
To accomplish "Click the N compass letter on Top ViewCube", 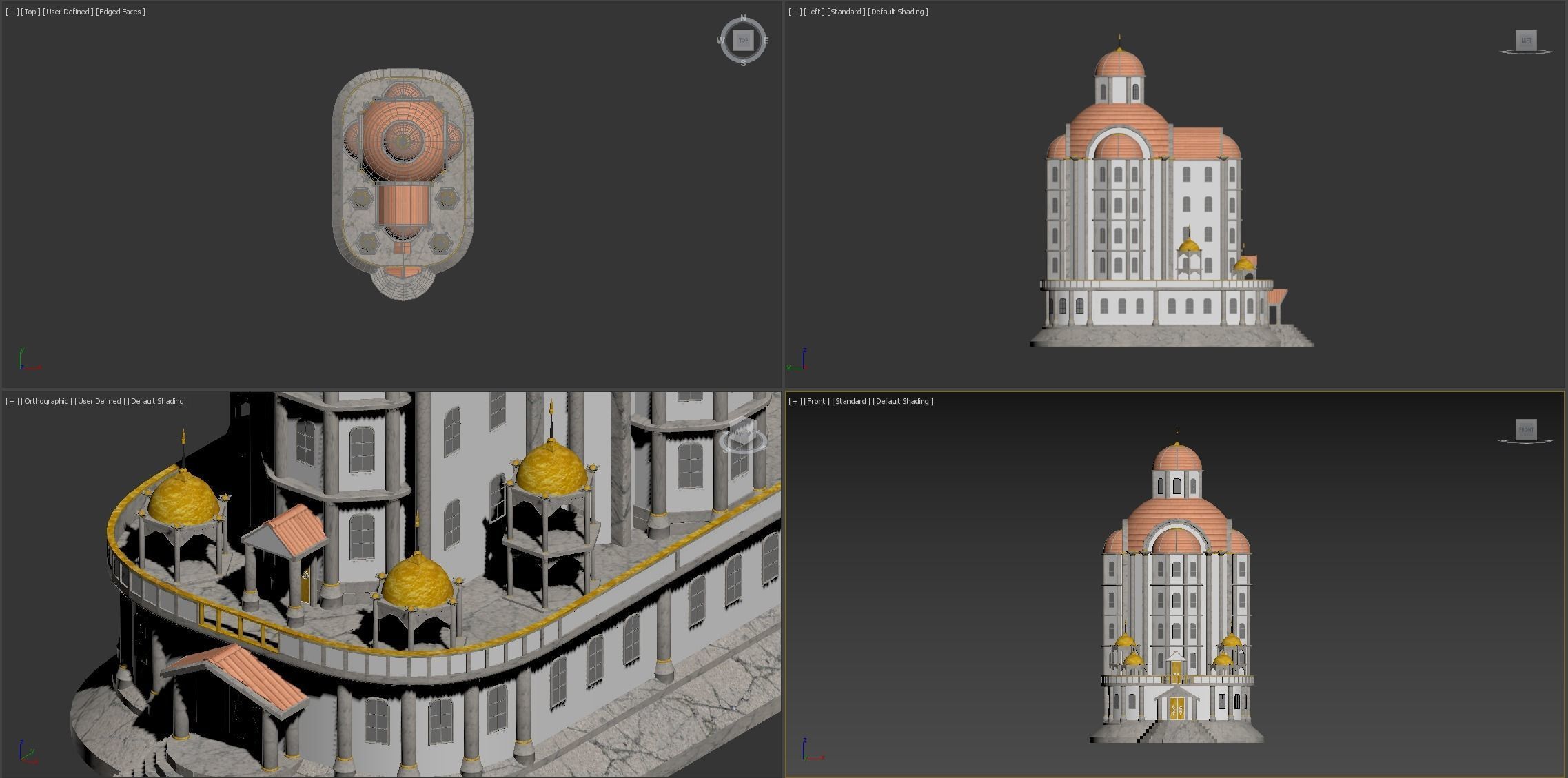I will (743, 18).
